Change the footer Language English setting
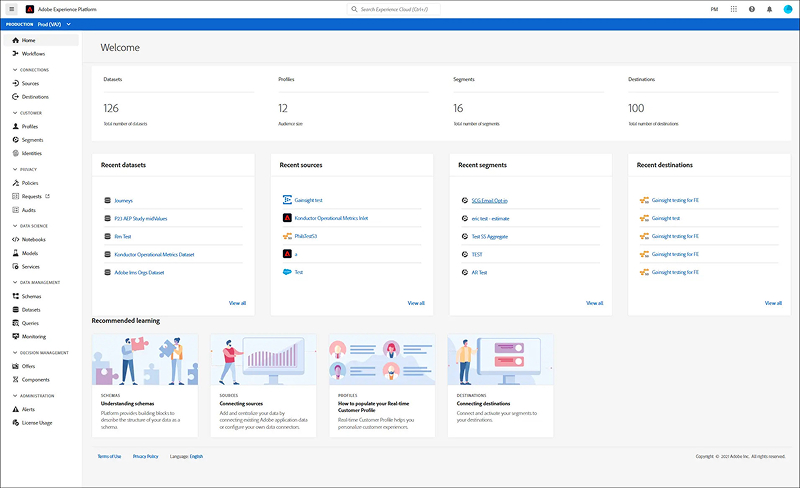The width and height of the screenshot is (800, 488). 196,456
